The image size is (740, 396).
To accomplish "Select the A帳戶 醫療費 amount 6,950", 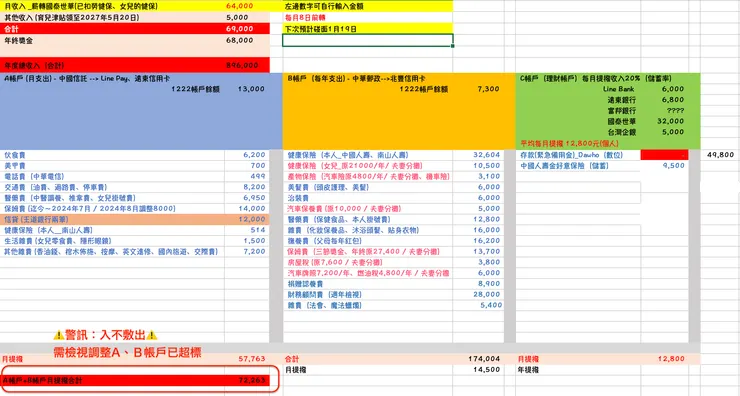I will pos(254,198).
